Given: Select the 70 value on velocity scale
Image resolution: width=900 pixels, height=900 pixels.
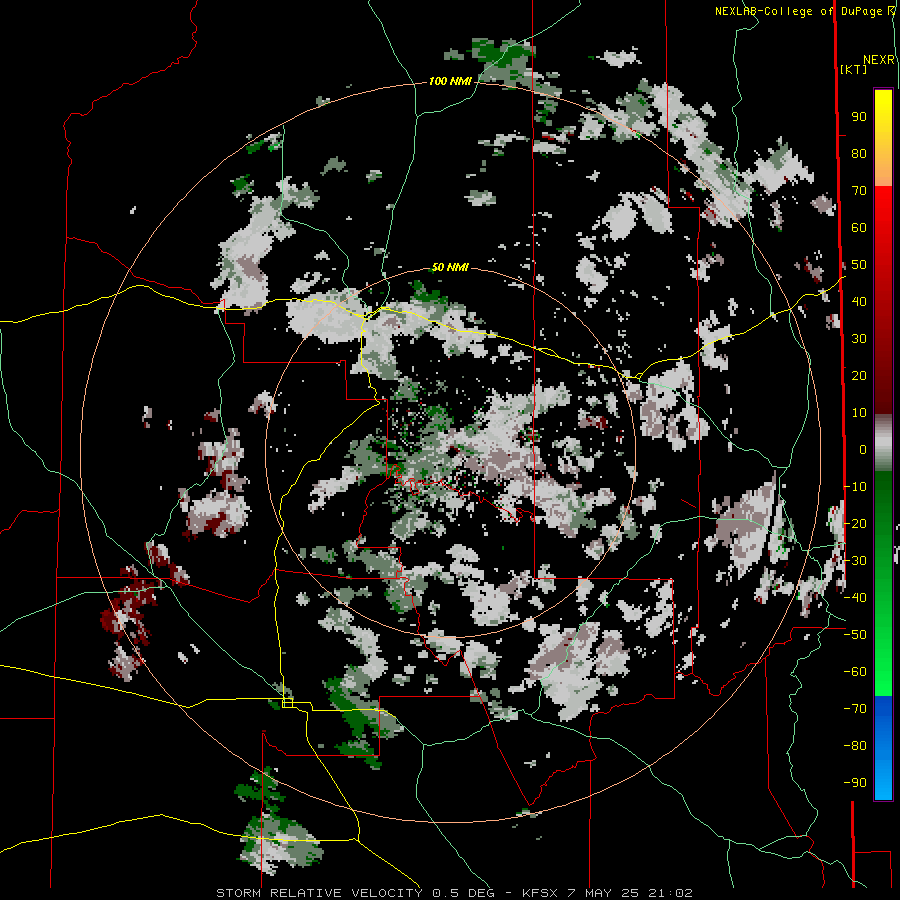Looking at the screenshot, I should 859,191.
